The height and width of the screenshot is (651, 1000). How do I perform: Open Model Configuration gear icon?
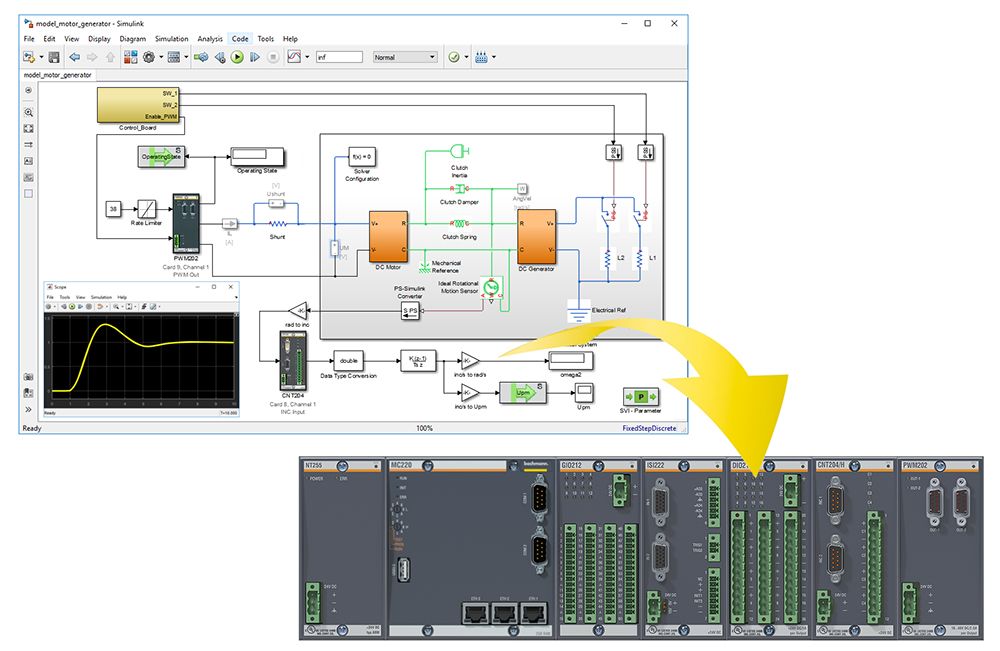149,57
